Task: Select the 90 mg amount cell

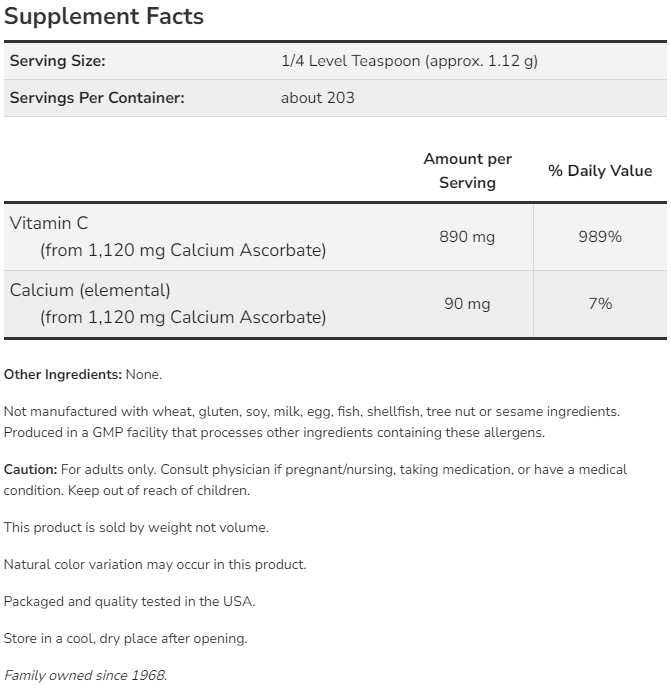Action: (467, 304)
